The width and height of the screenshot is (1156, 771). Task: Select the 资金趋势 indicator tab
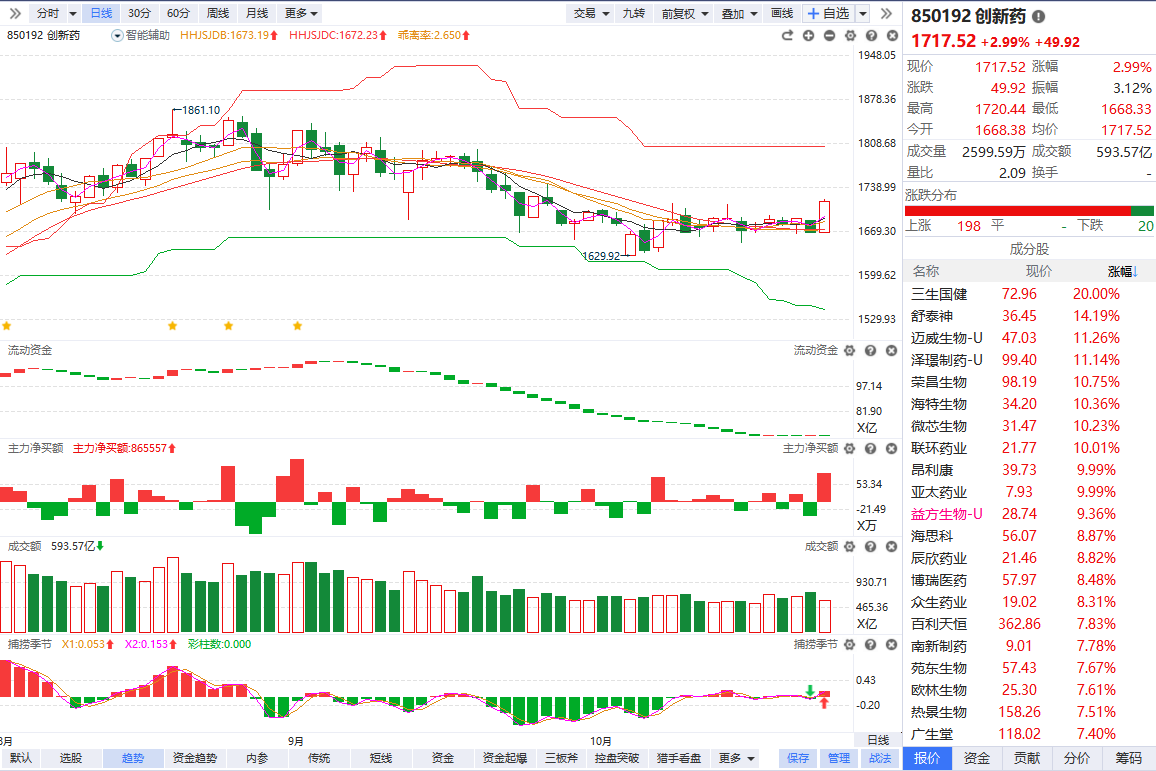(x=196, y=759)
